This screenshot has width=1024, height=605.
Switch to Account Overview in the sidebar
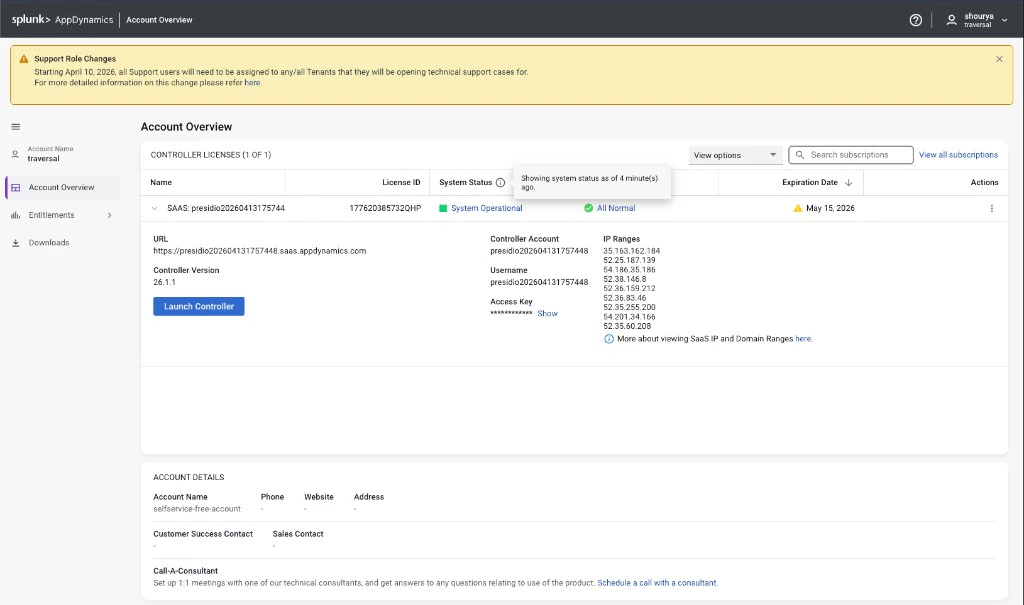[x=62, y=187]
